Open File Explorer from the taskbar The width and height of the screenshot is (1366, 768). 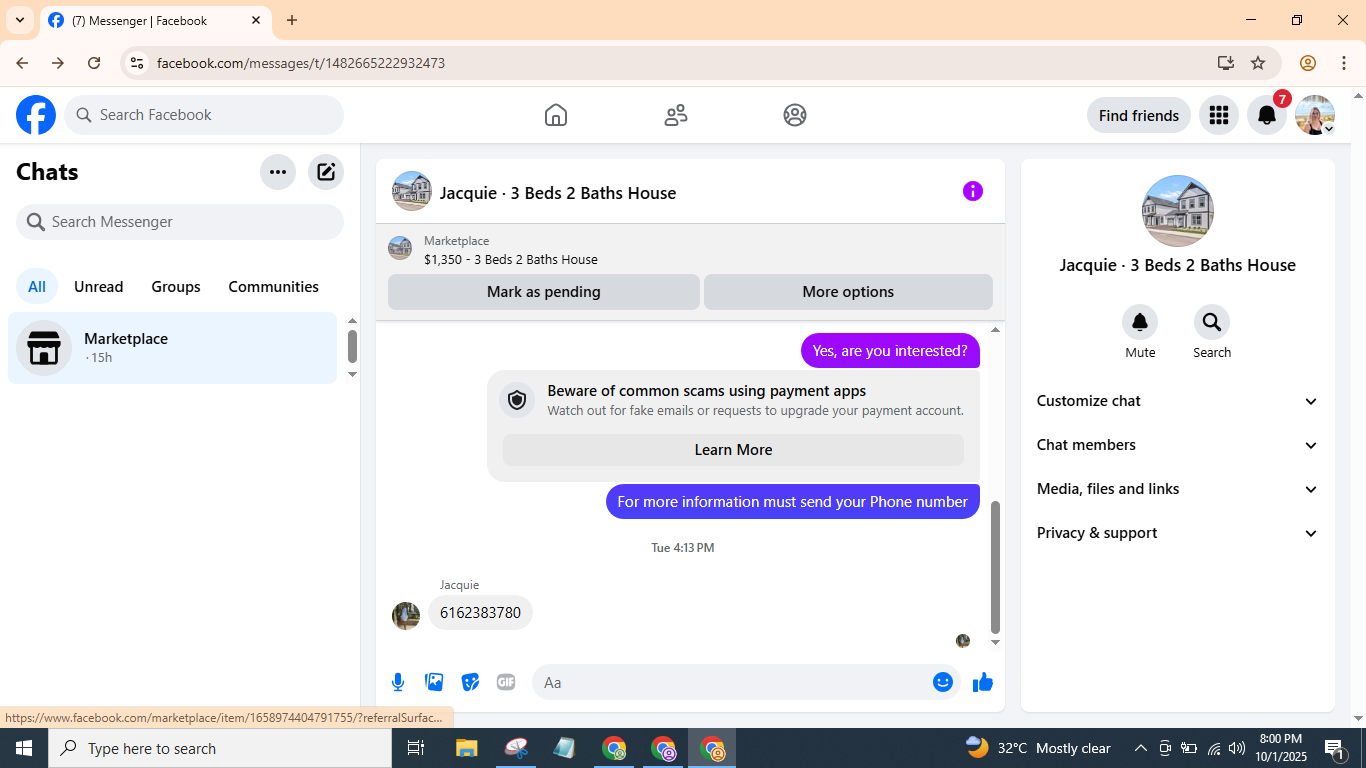tap(467, 748)
